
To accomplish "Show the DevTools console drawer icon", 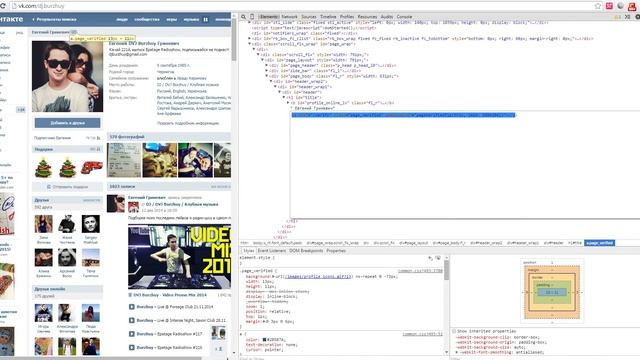I will [x=628, y=17].
